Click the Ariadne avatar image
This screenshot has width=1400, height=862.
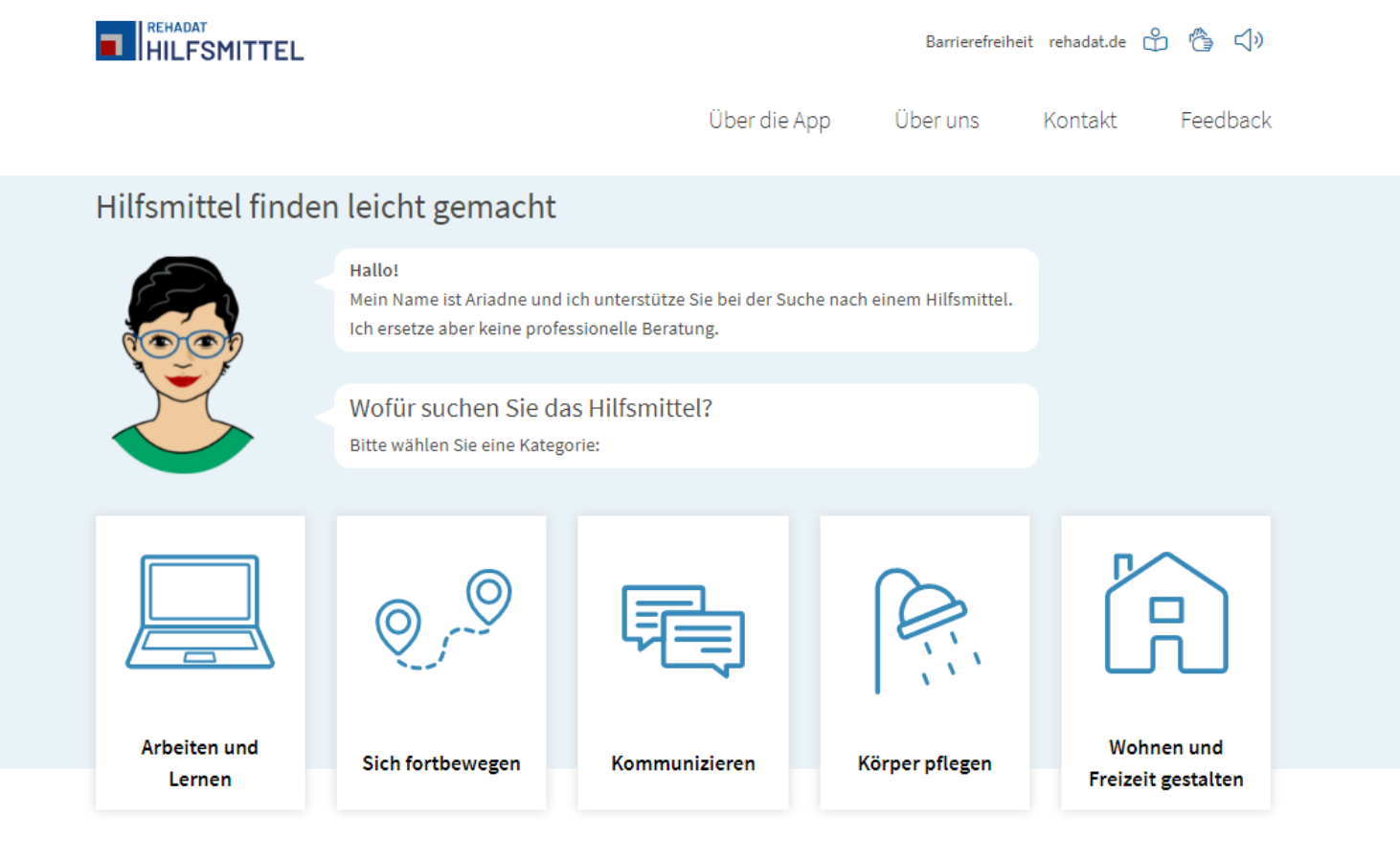[183, 364]
